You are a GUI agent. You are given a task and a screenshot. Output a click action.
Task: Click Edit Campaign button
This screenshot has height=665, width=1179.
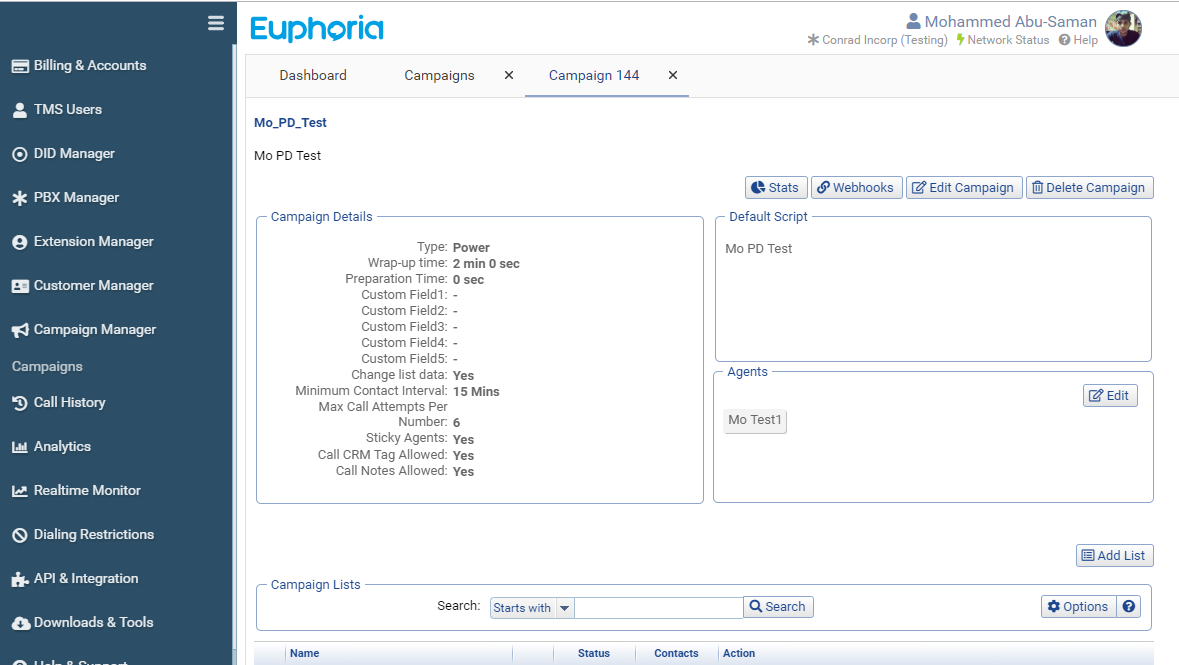pos(964,188)
